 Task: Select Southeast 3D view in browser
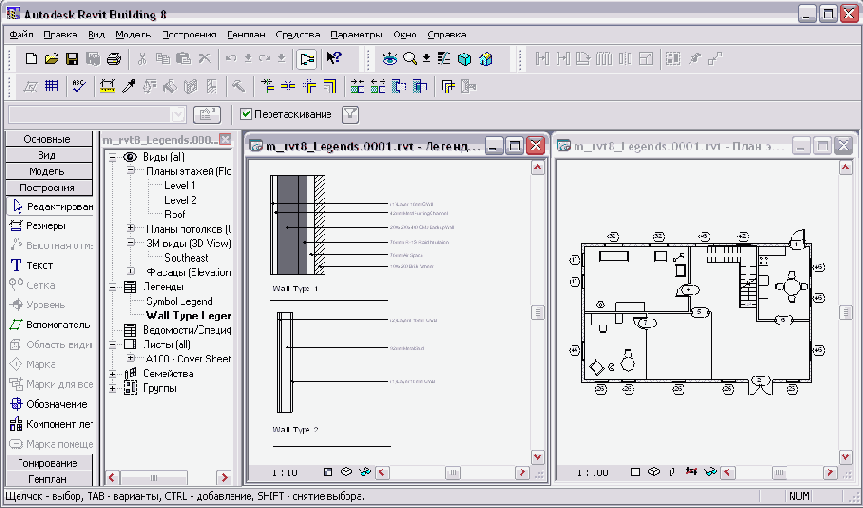[186, 258]
